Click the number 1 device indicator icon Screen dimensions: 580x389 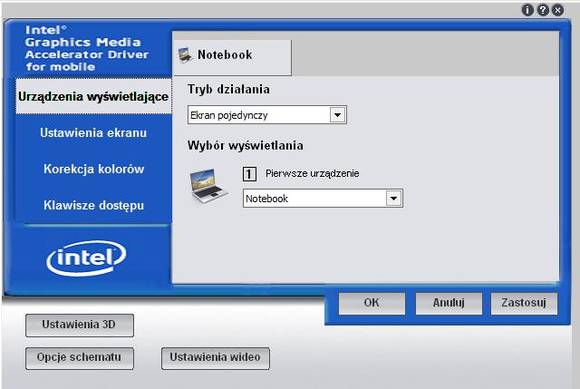coord(249,174)
